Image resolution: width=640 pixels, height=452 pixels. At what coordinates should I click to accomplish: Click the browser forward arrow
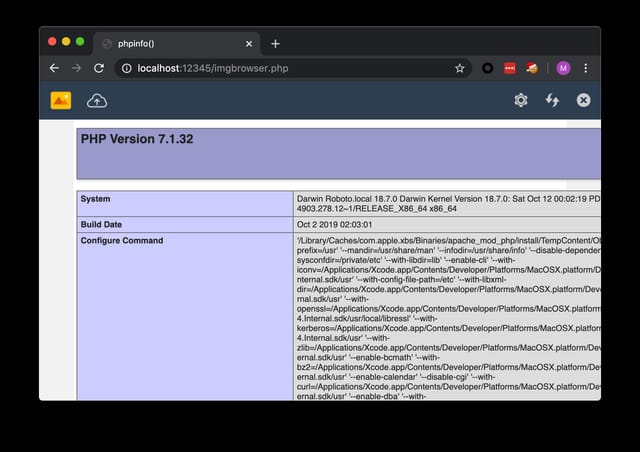76,68
